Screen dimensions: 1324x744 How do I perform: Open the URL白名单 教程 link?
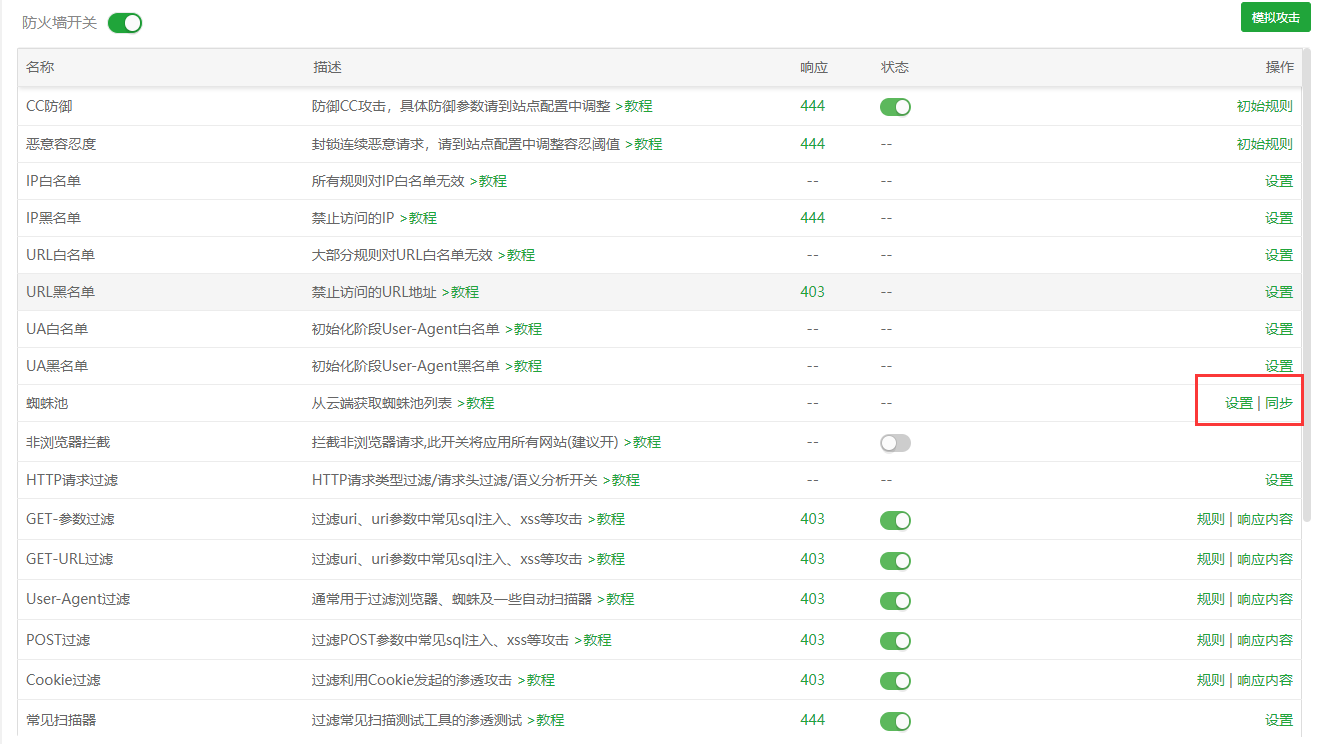pyautogui.click(x=516, y=255)
